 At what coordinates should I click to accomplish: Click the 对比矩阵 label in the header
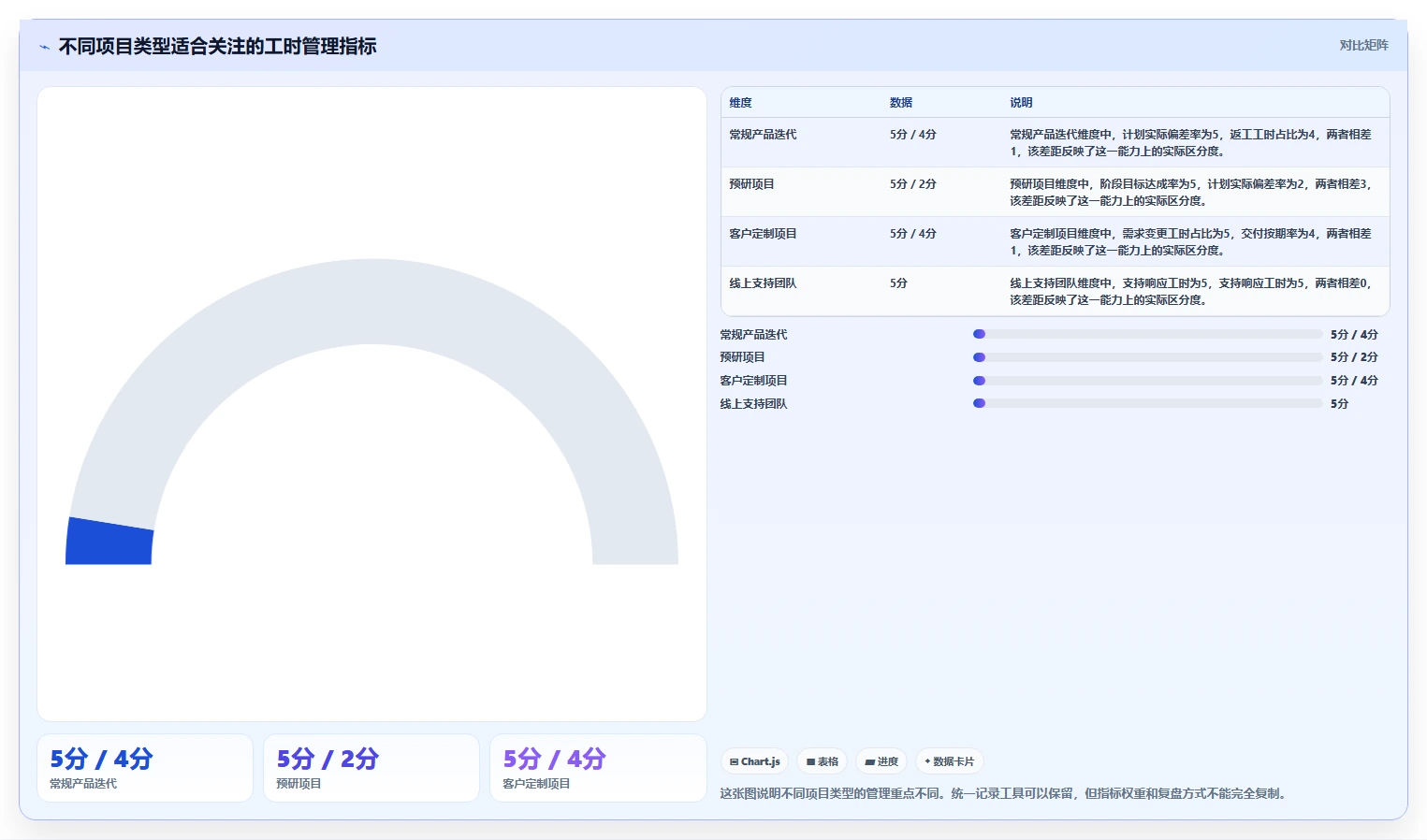click(1363, 45)
